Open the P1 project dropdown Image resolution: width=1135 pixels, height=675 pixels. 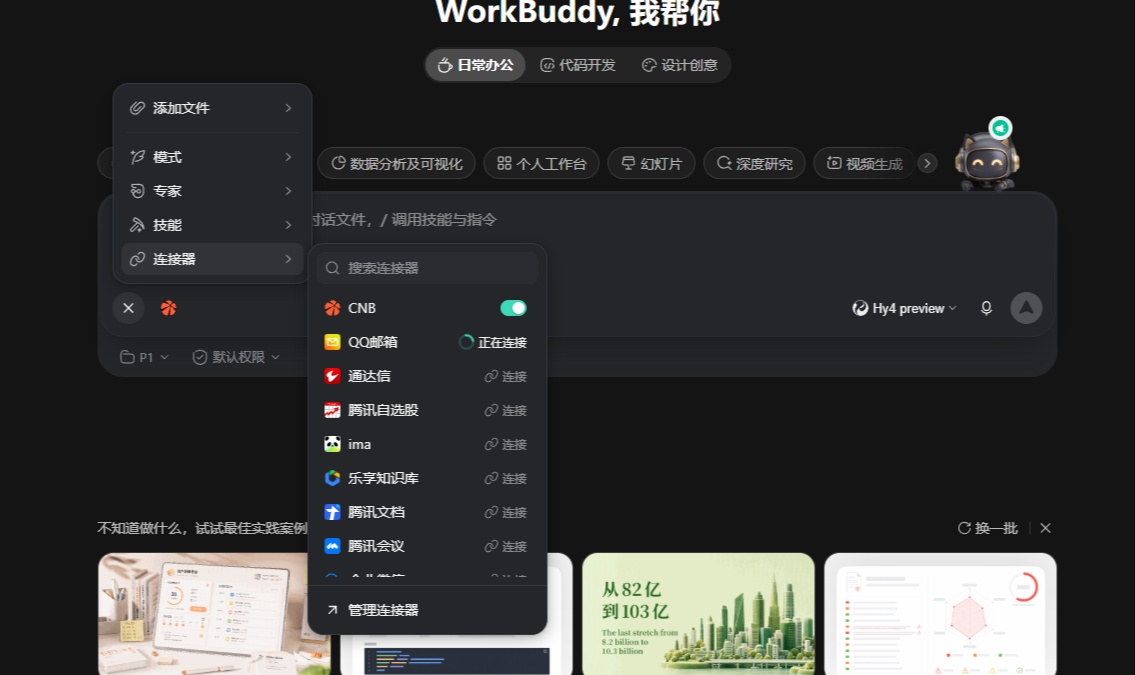click(x=144, y=357)
